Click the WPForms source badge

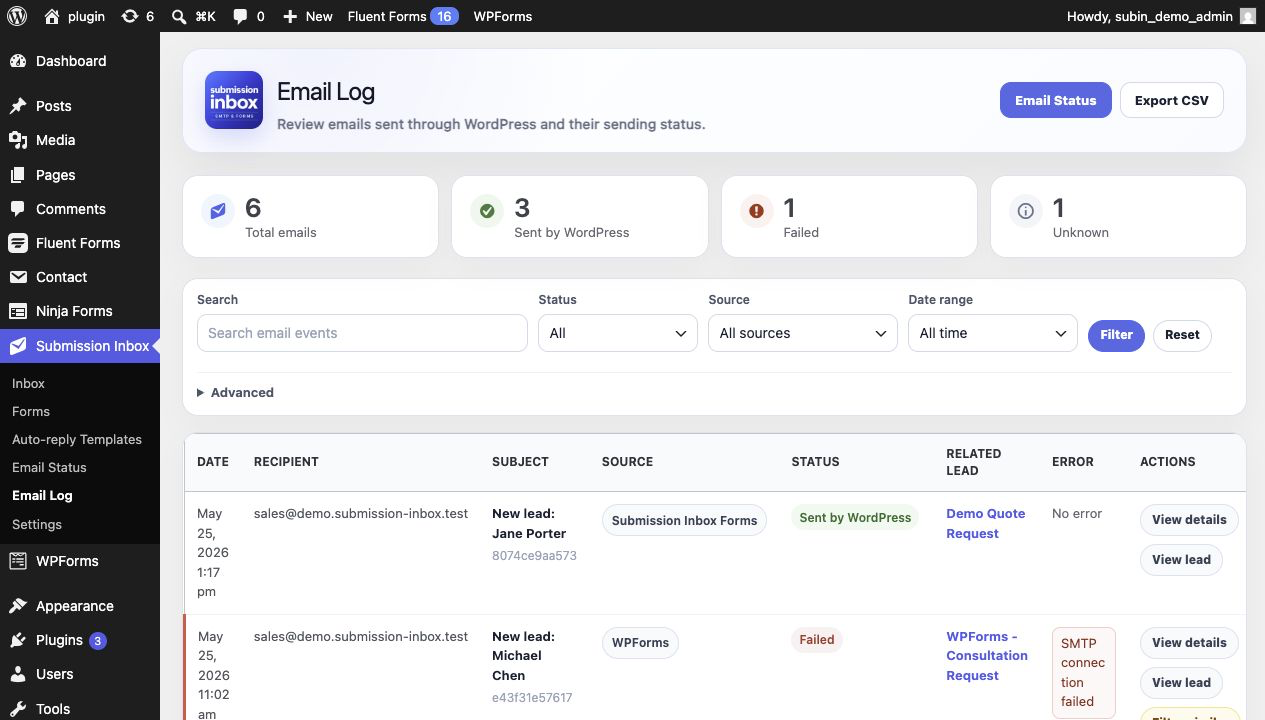coord(640,642)
